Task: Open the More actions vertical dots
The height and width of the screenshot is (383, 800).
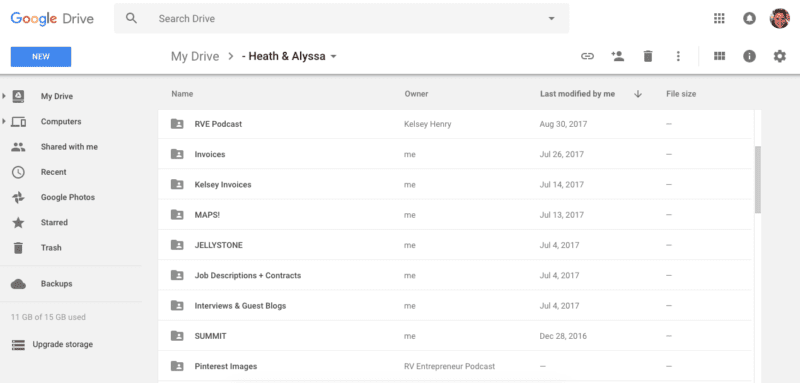Action: 678,56
